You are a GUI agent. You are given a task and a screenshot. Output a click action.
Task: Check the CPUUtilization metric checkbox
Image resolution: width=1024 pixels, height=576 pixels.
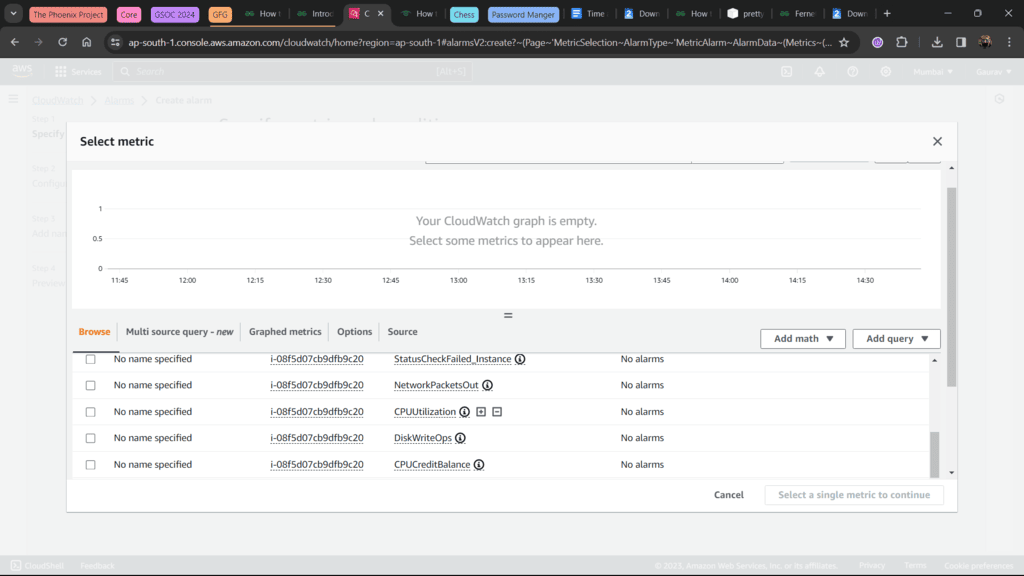point(91,412)
